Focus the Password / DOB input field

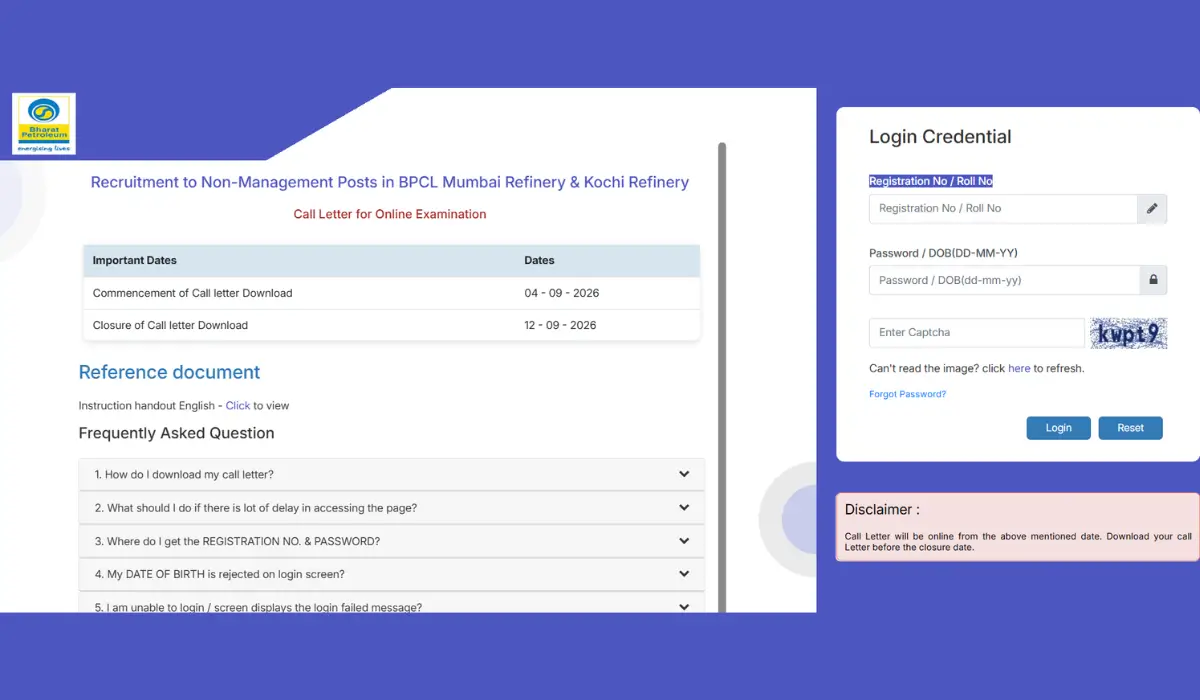point(1004,280)
